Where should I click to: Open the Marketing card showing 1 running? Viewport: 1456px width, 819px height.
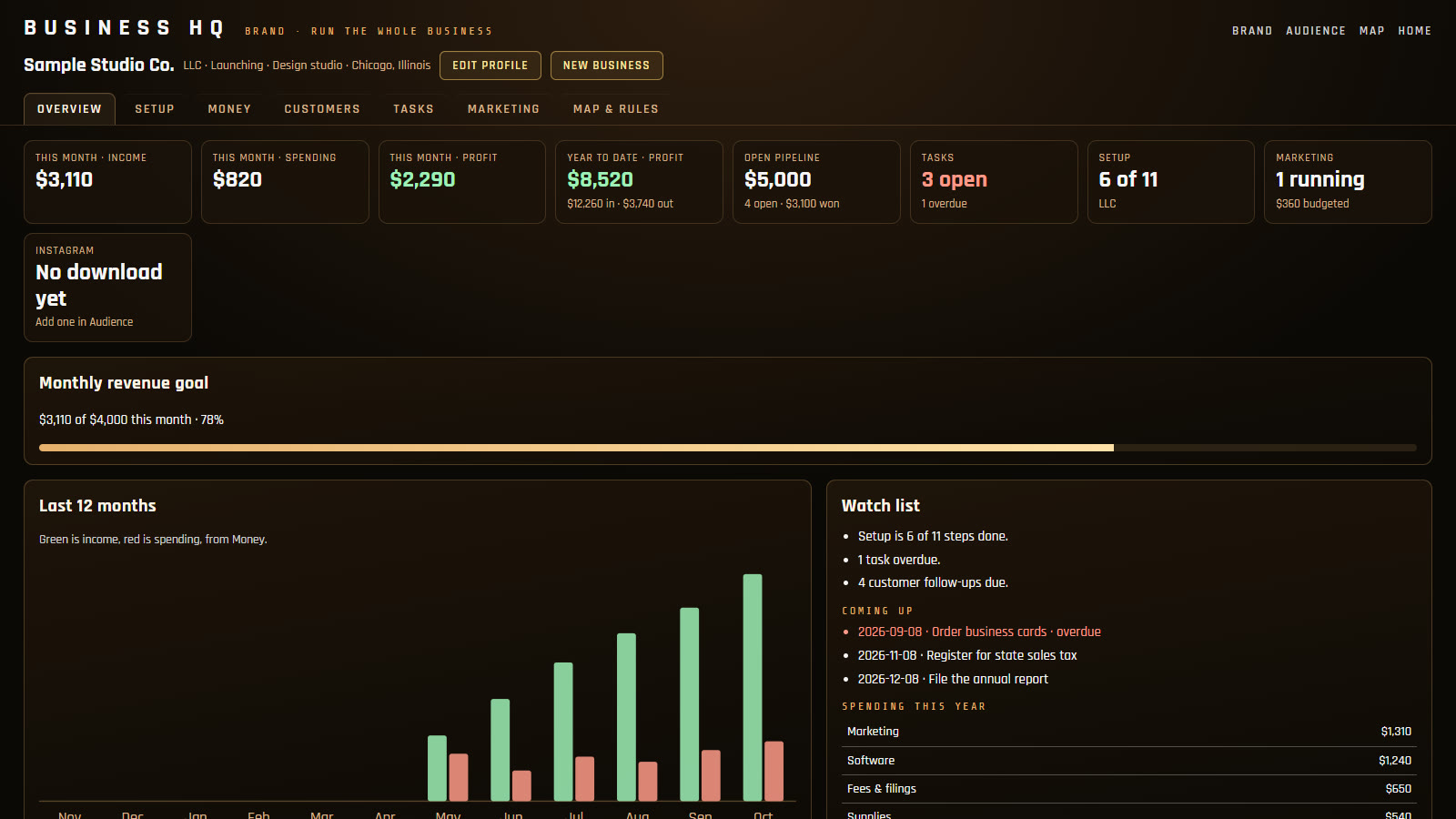coord(1348,182)
